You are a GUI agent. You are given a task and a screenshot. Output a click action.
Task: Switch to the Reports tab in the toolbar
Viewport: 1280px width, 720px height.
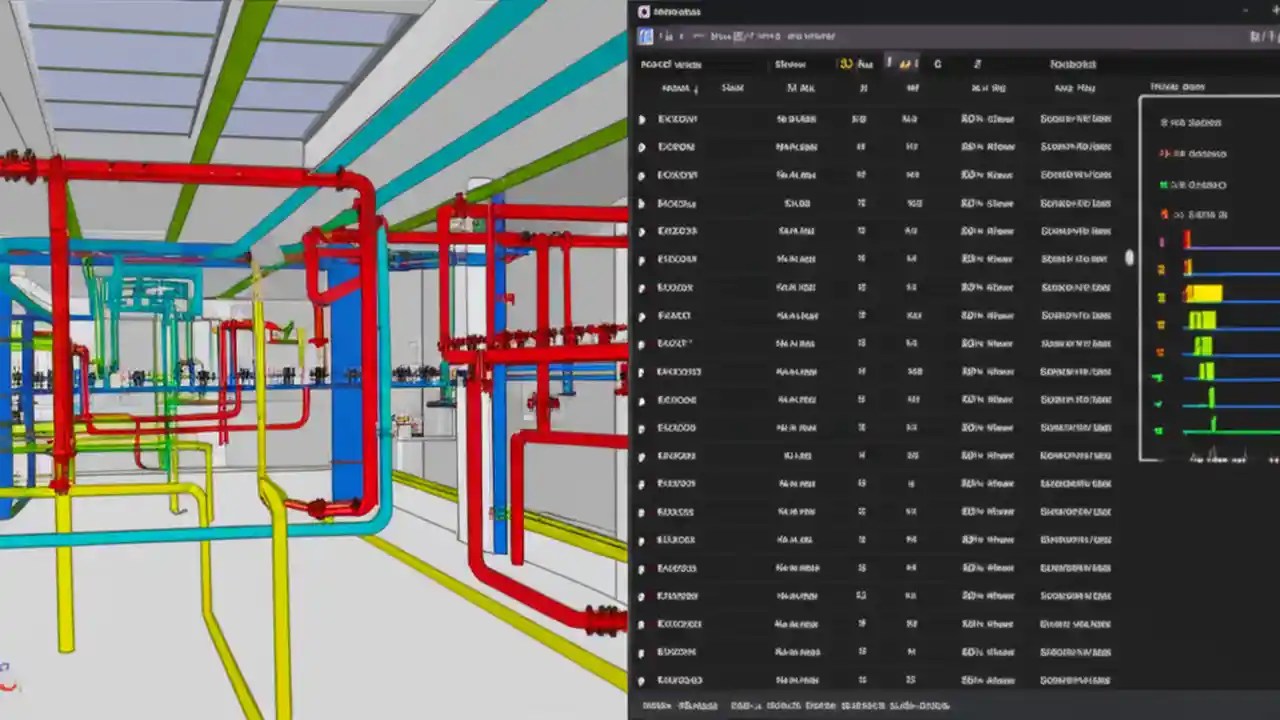[1072, 63]
